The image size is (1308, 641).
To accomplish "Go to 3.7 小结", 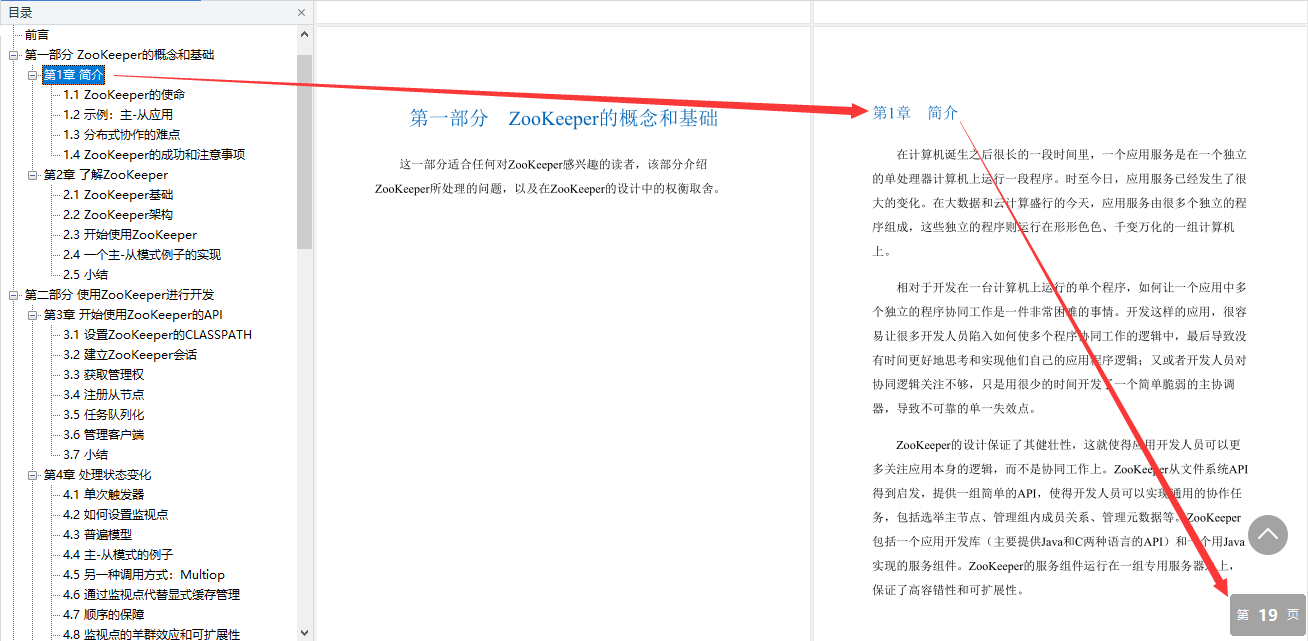I will 86,455.
